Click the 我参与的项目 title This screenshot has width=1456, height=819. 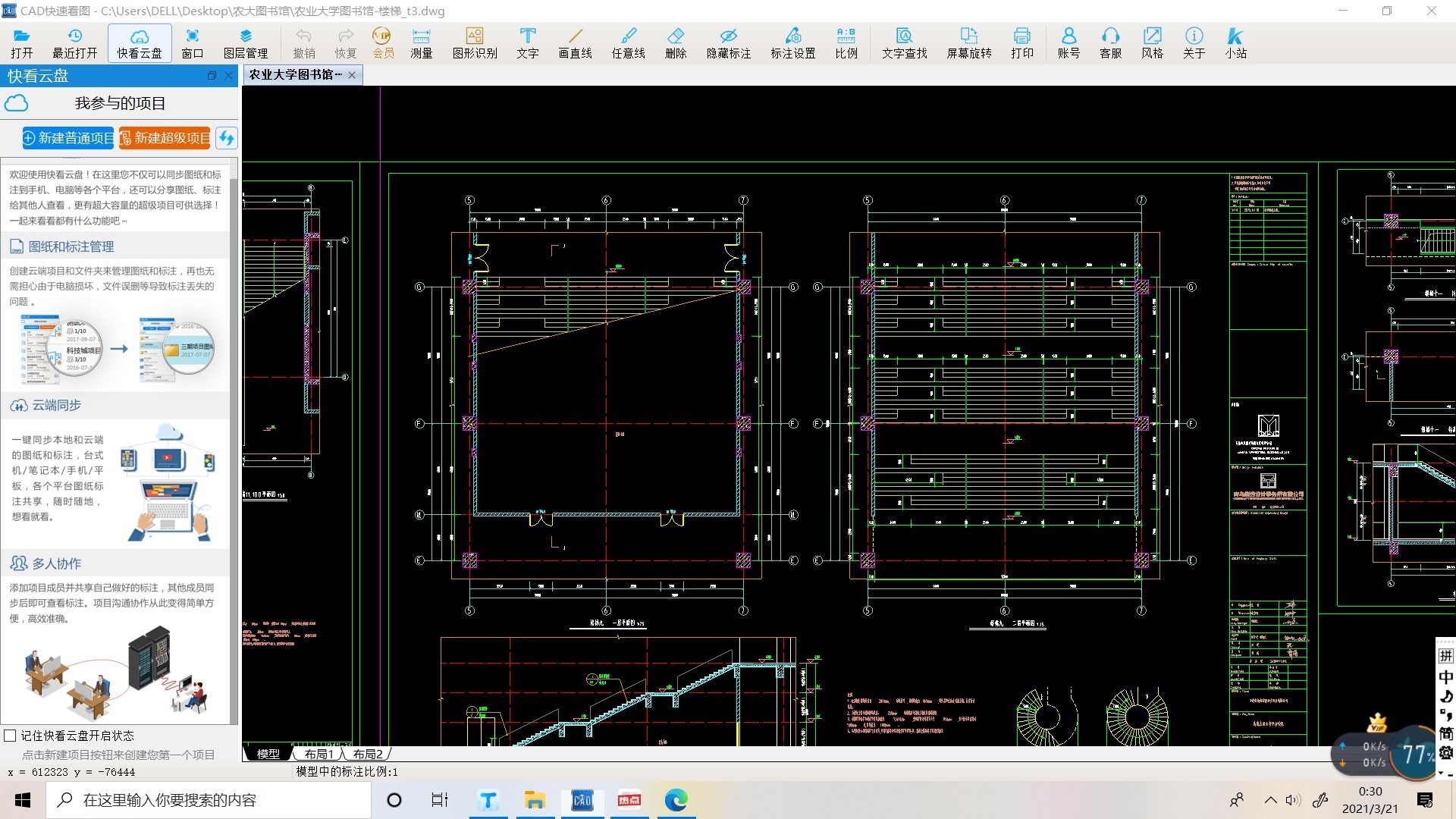point(120,103)
